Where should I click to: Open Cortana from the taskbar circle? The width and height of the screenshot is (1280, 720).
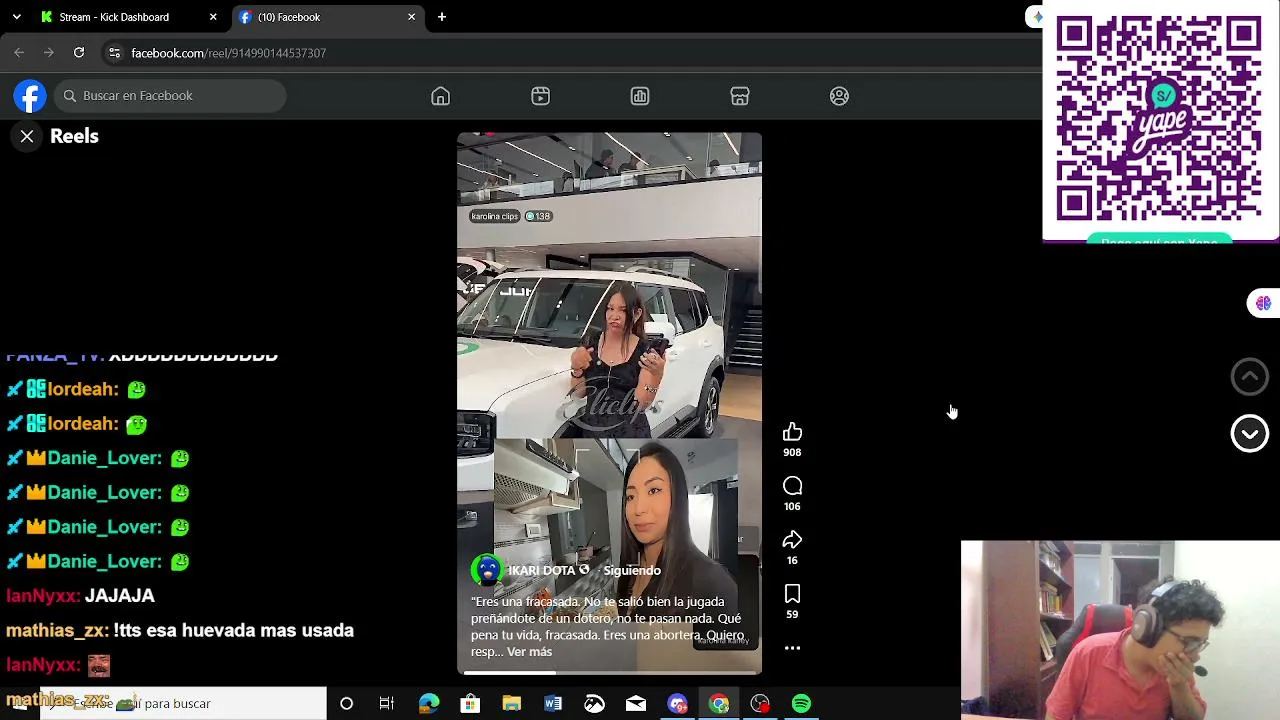[x=346, y=704]
